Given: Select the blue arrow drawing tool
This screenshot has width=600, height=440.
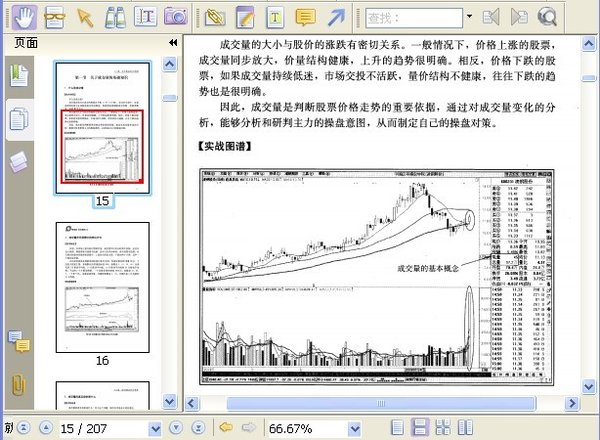Looking at the screenshot, I should (336, 18).
